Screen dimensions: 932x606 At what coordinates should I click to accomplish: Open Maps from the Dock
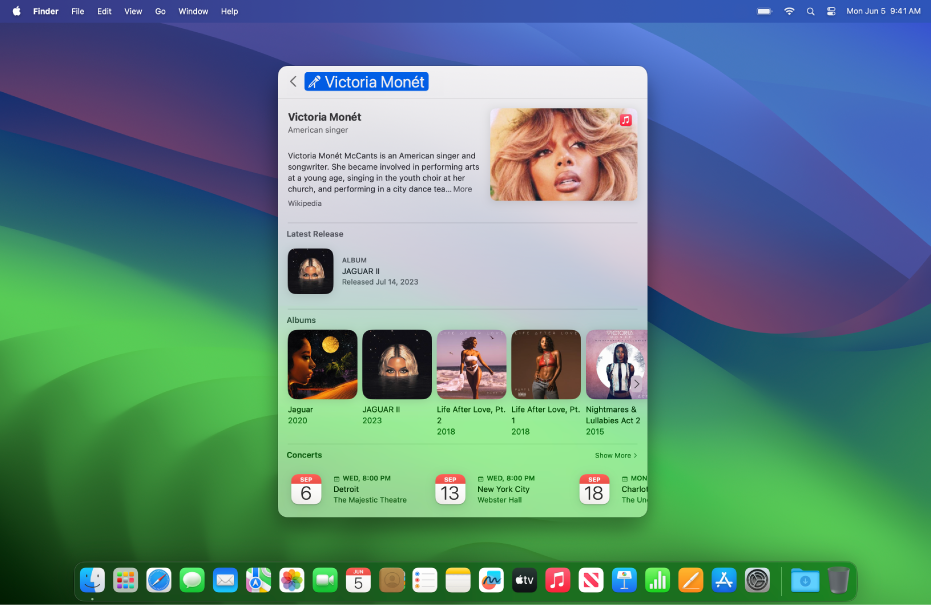(x=259, y=580)
